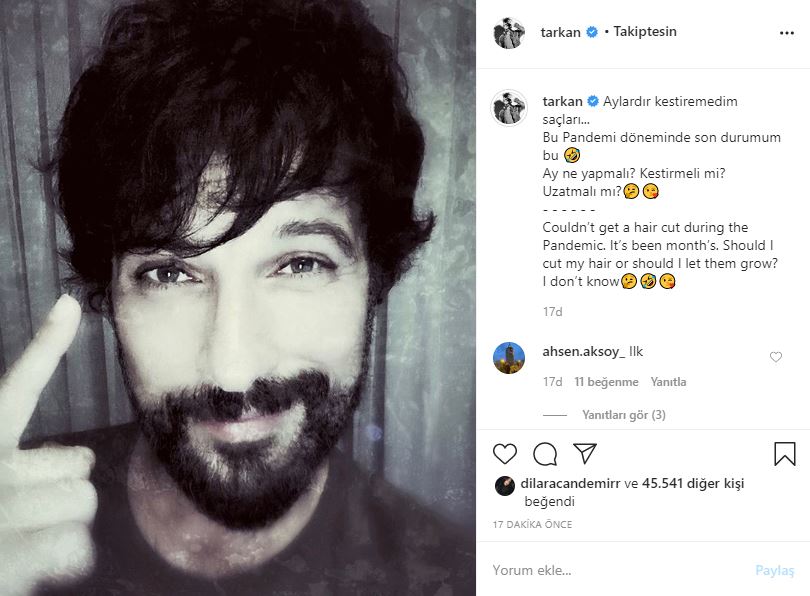View the 11 beğenme comment likes
Image resolution: width=810 pixels, height=596 pixels.
[606, 382]
